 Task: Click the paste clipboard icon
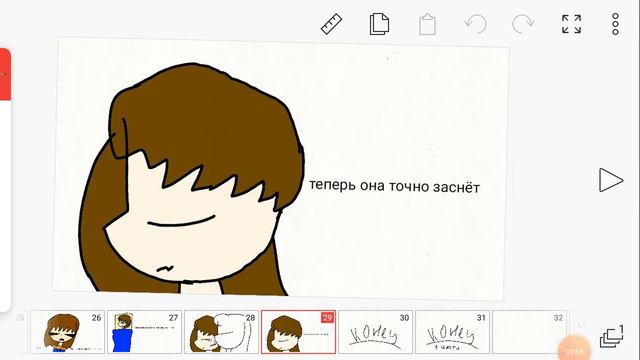(427, 24)
